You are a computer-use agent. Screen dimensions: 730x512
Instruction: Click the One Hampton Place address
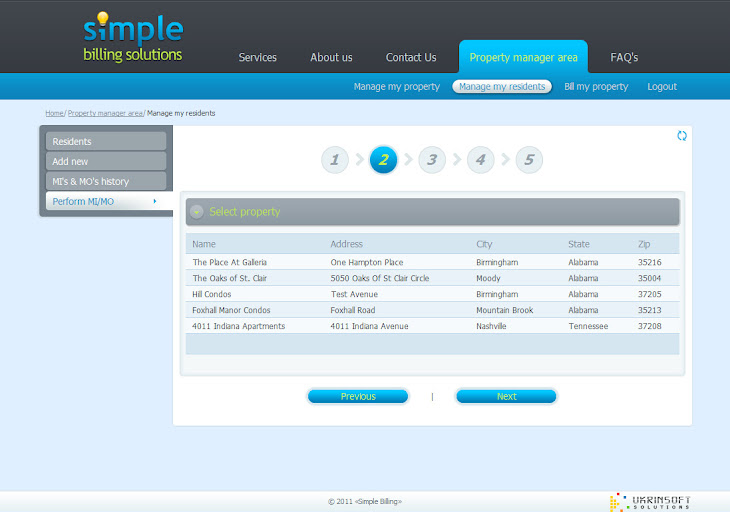pos(367,262)
